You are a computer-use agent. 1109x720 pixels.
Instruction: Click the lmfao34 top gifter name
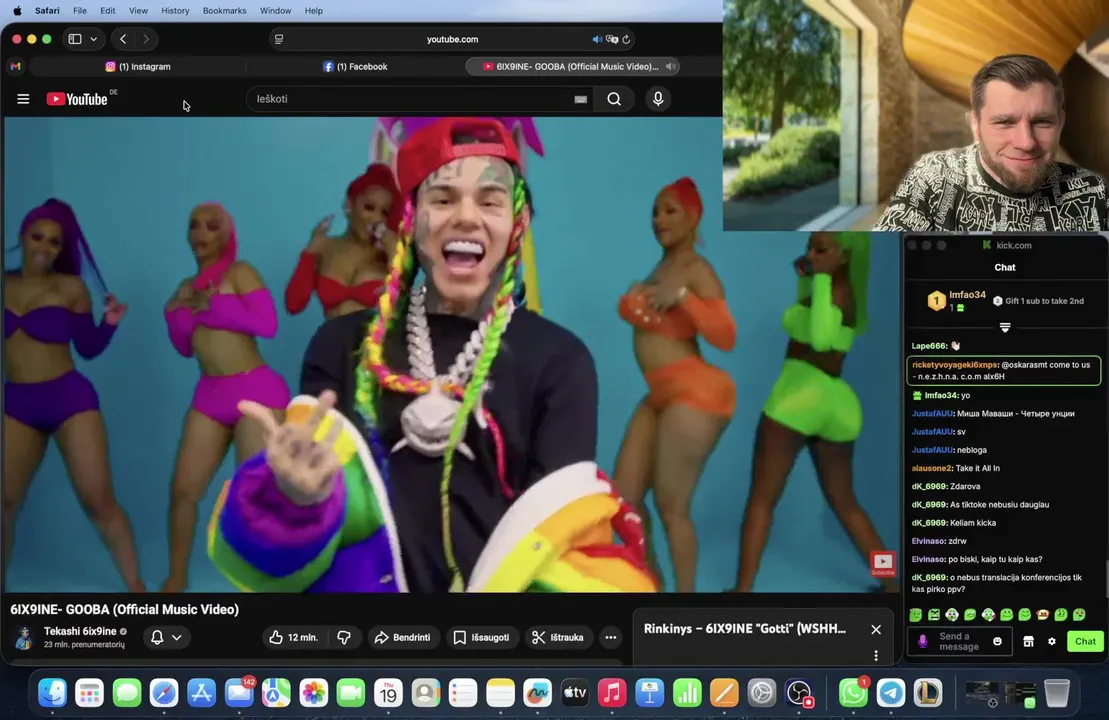(x=967, y=294)
